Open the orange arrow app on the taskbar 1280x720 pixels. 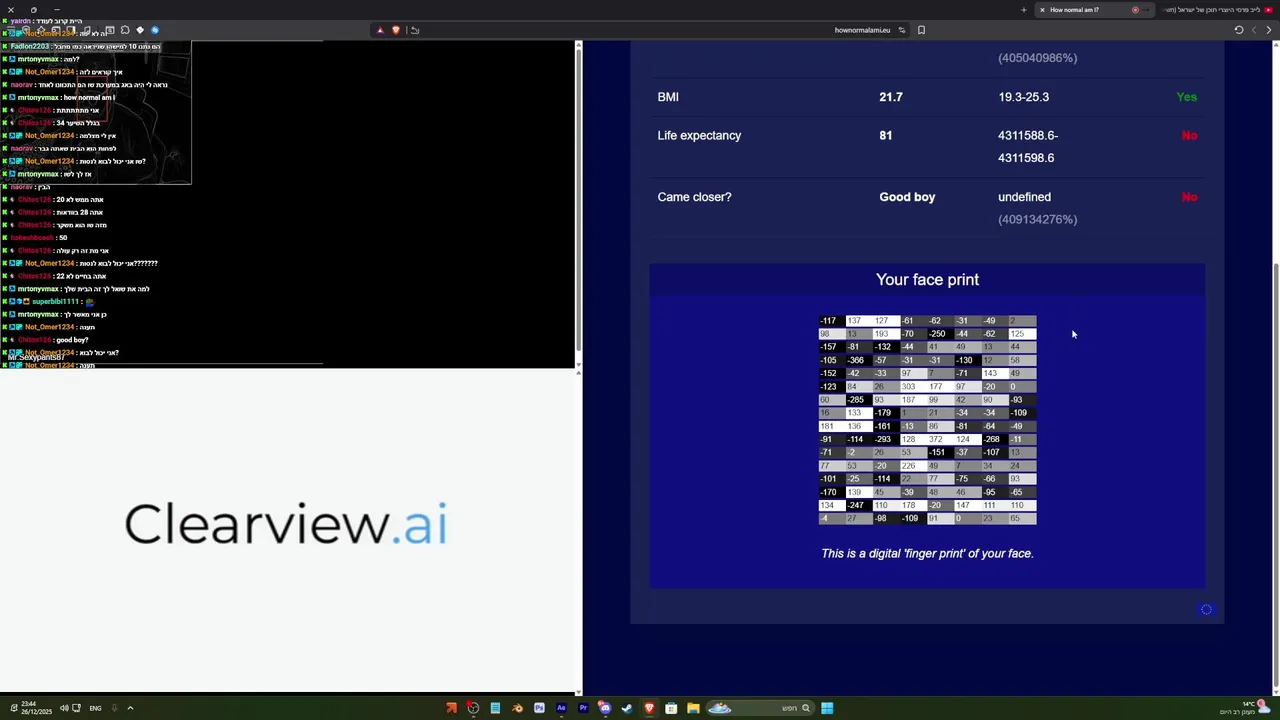point(451,708)
